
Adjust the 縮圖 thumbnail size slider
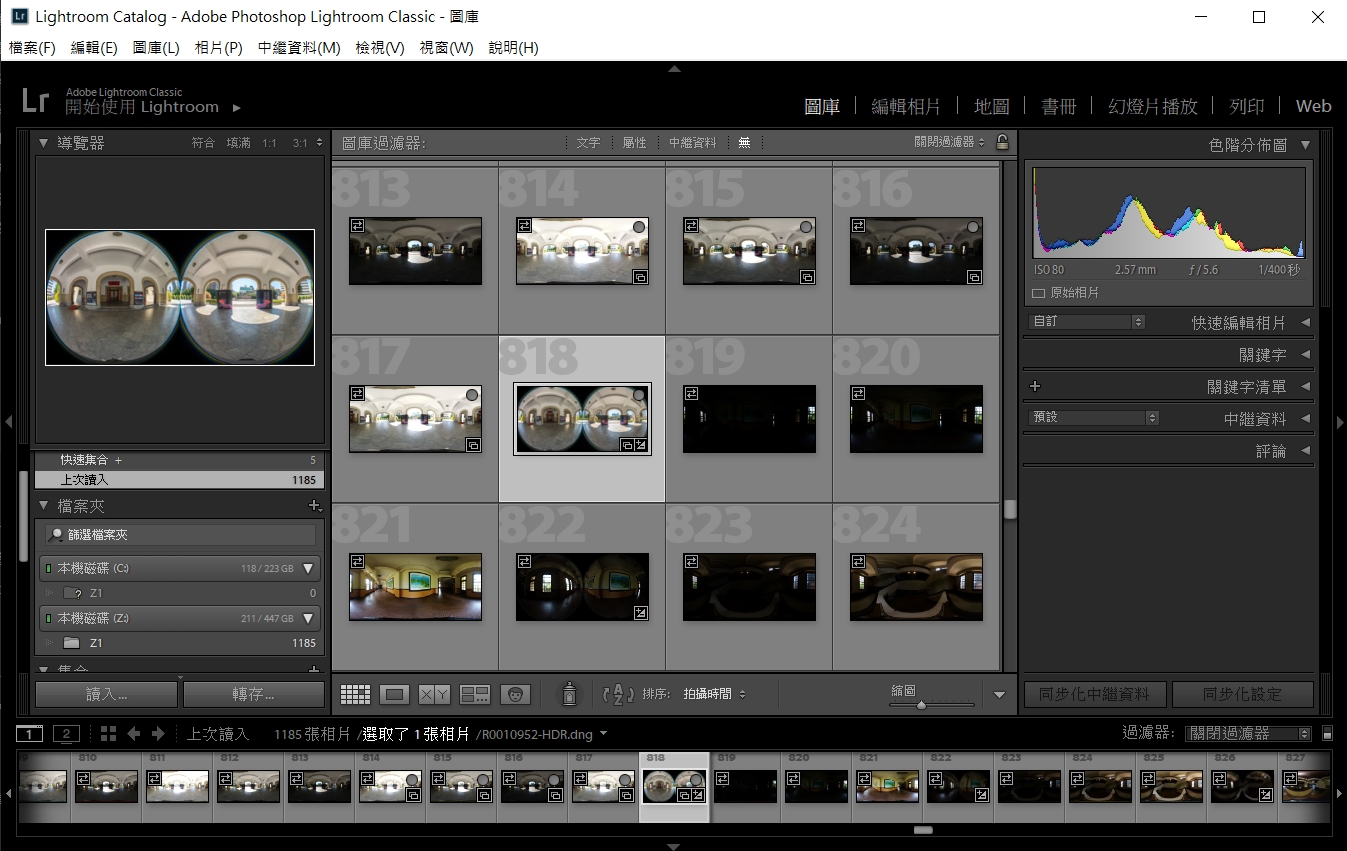tap(921, 705)
